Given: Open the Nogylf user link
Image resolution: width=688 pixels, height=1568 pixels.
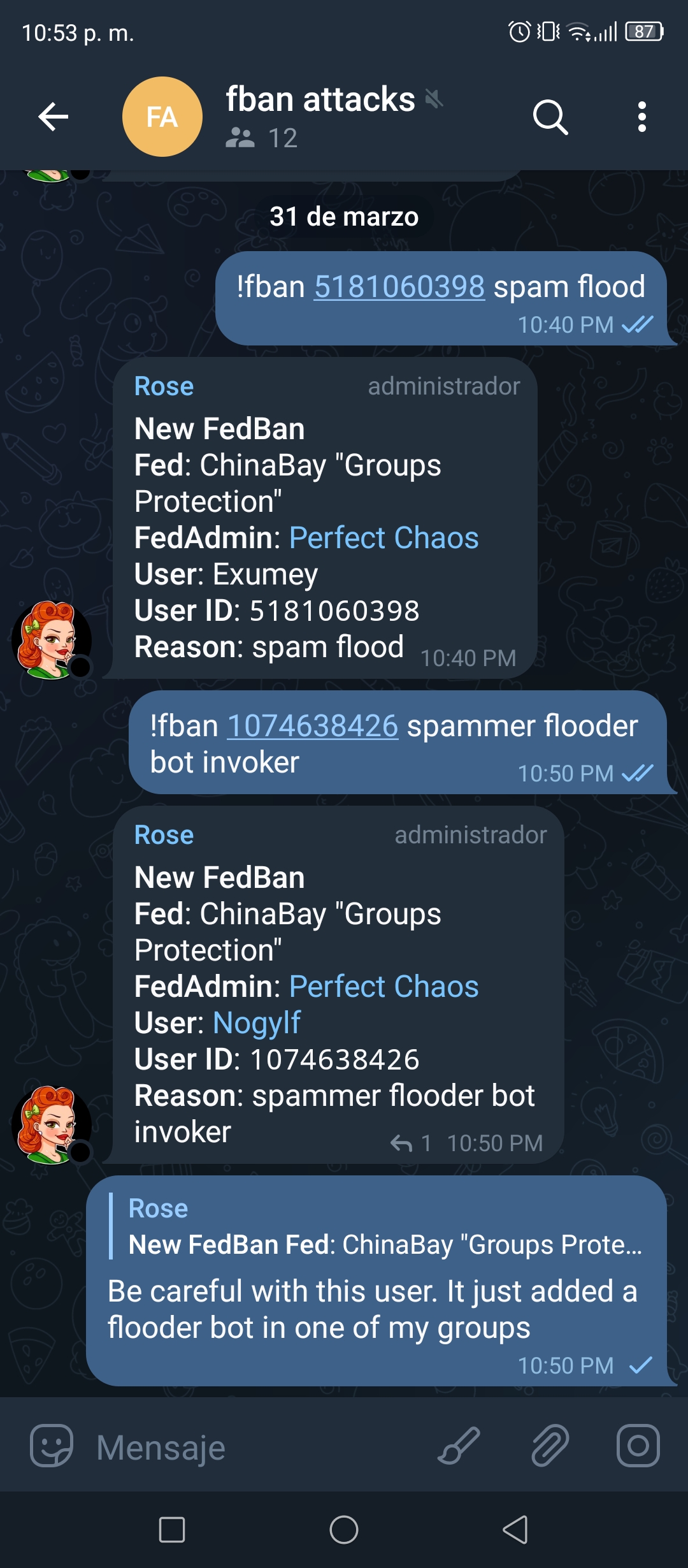Looking at the screenshot, I should point(256,1023).
